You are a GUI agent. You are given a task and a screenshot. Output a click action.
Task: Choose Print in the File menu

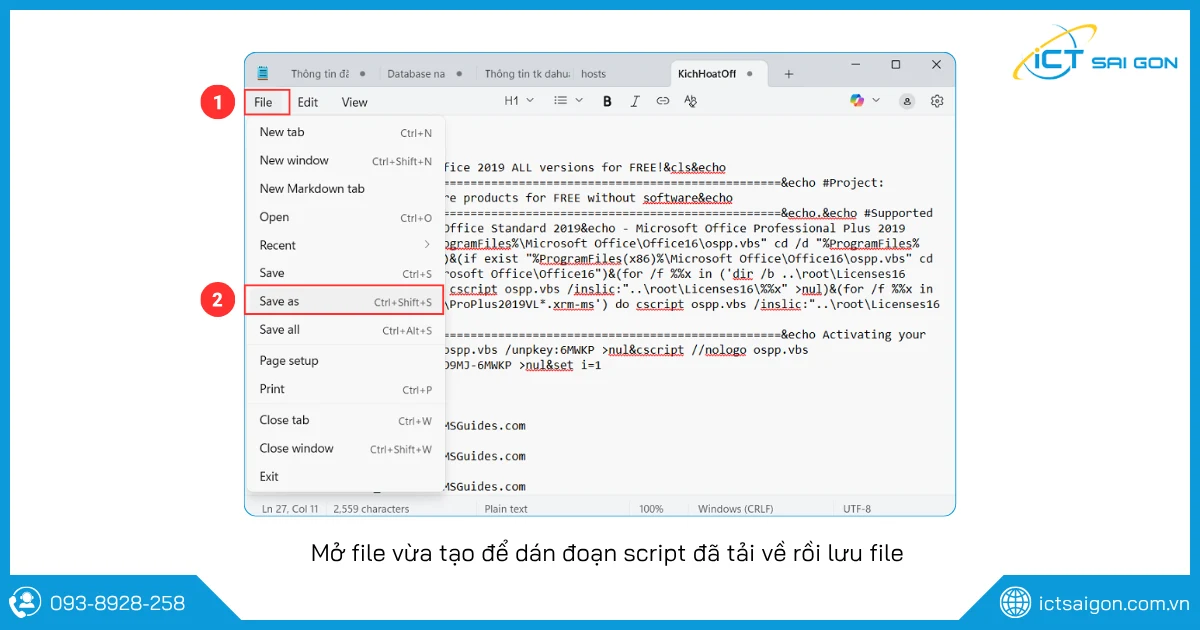(x=345, y=389)
